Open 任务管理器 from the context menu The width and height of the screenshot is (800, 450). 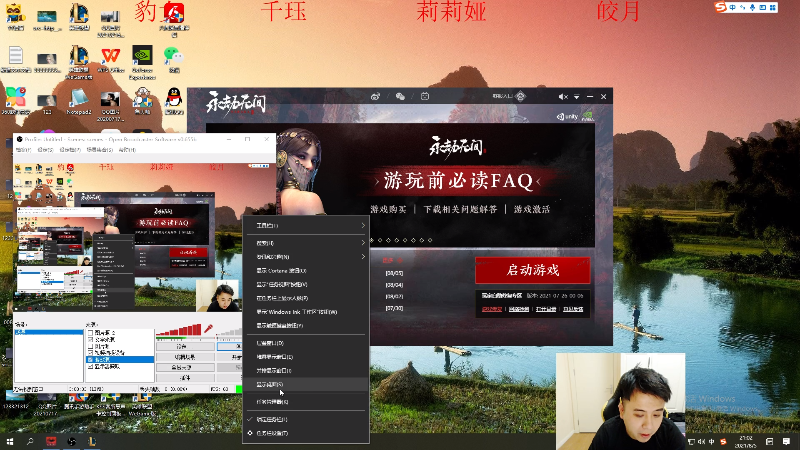coord(306,402)
